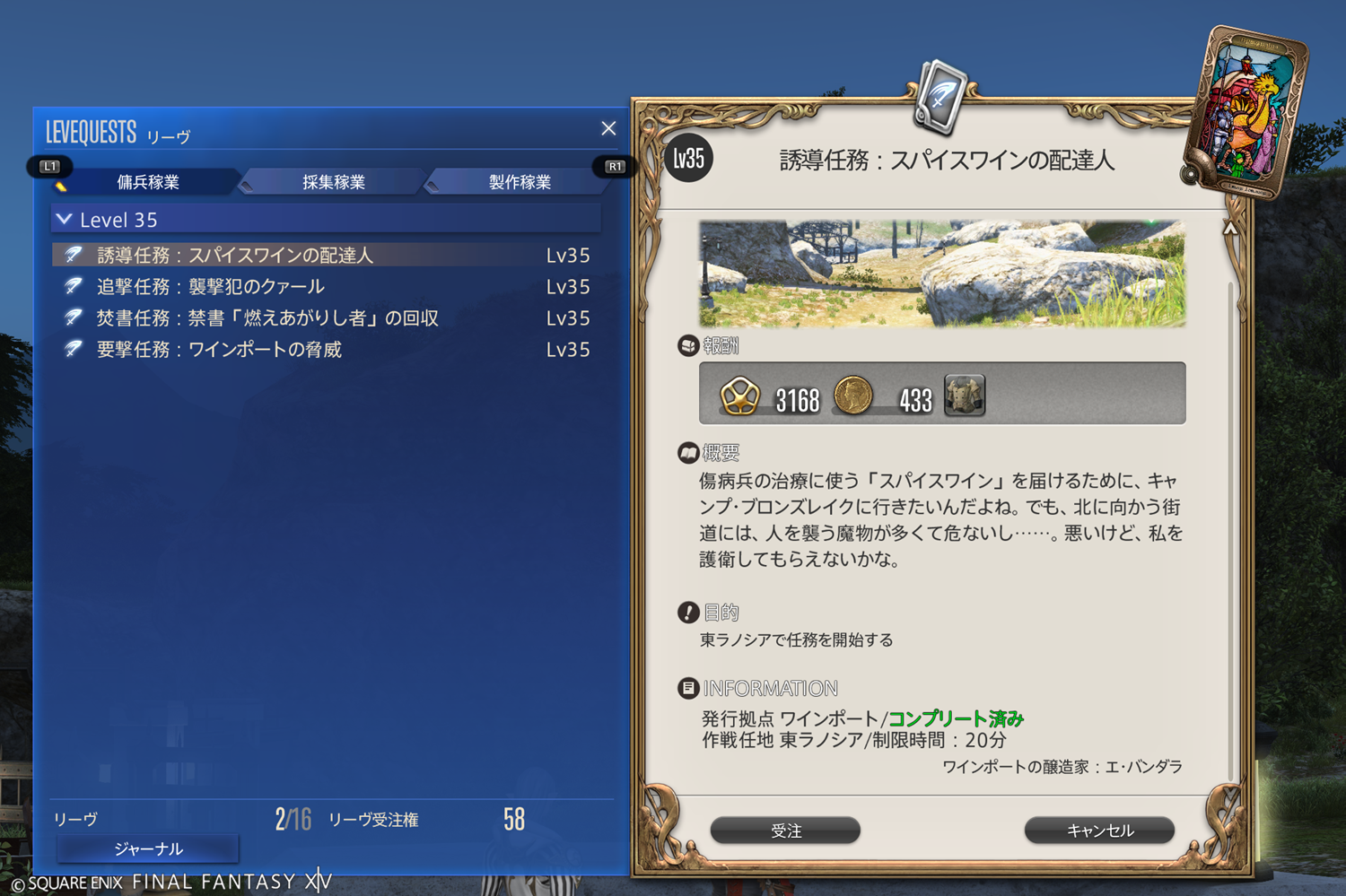Click the armor reward item icon
This screenshot has height=896, width=1346.
point(965,396)
